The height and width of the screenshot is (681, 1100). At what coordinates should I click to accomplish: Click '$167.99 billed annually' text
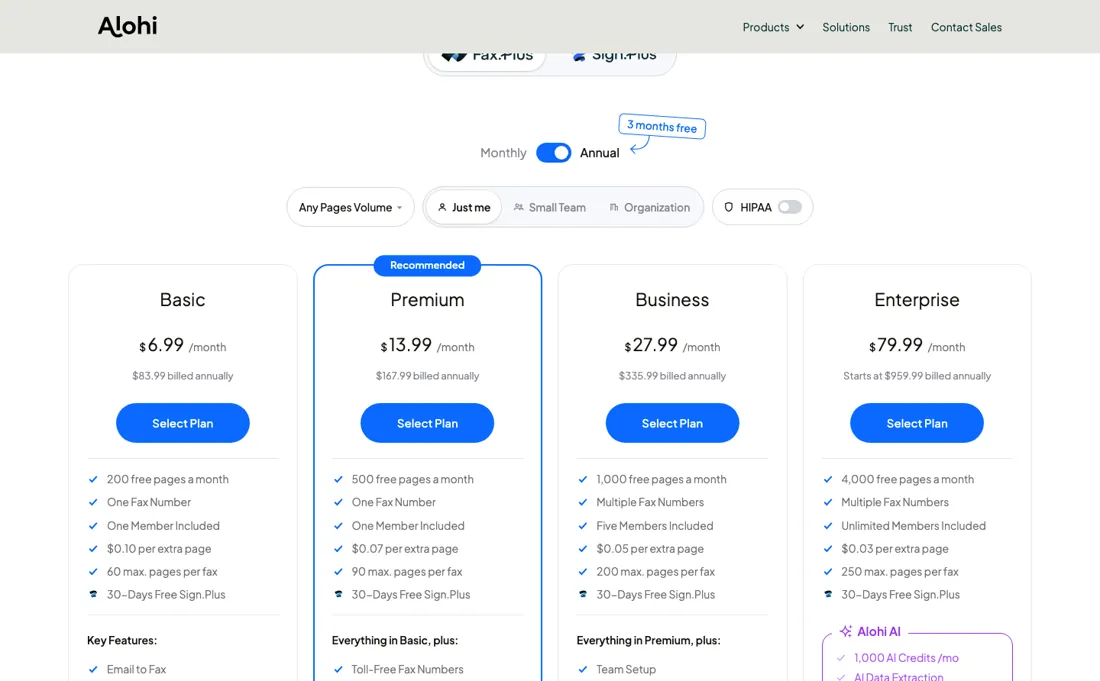tap(427, 376)
